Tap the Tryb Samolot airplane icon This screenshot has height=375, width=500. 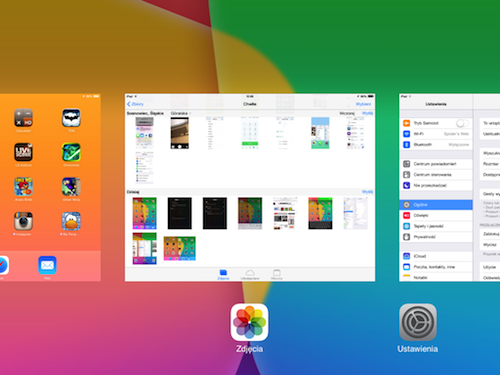(406, 123)
